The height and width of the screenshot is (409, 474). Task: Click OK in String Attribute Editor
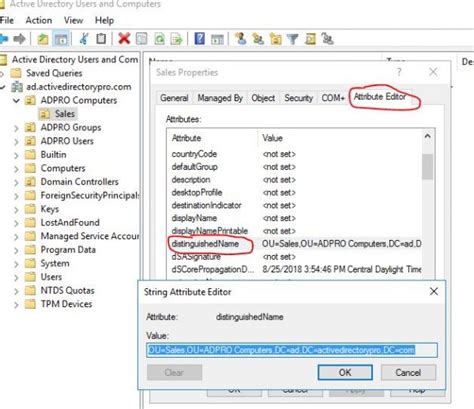pyautogui.click(x=345, y=372)
